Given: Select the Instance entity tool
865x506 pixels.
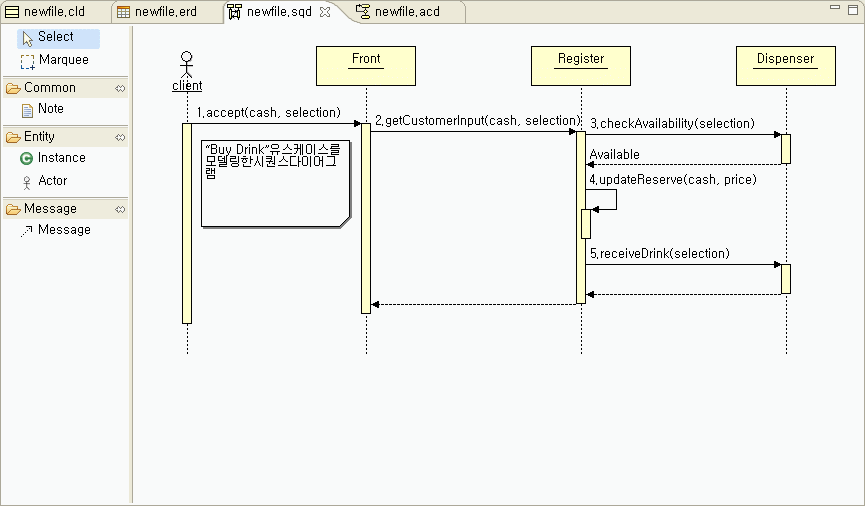Looking at the screenshot, I should point(61,158).
